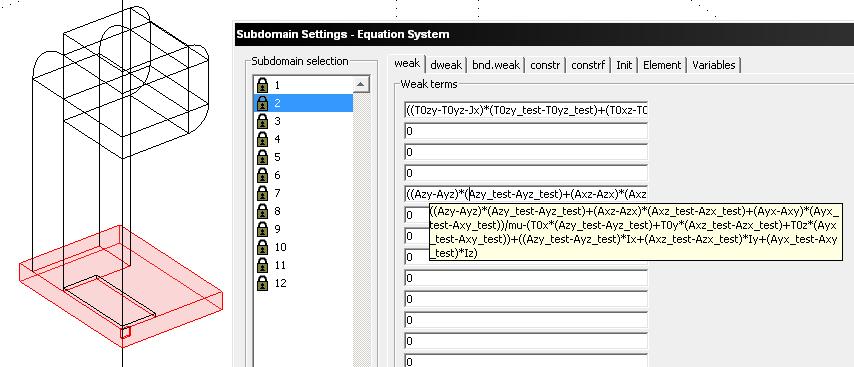Image resolution: width=854 pixels, height=367 pixels.
Task: Select subdomain 2 in the list
Action: coord(303,103)
